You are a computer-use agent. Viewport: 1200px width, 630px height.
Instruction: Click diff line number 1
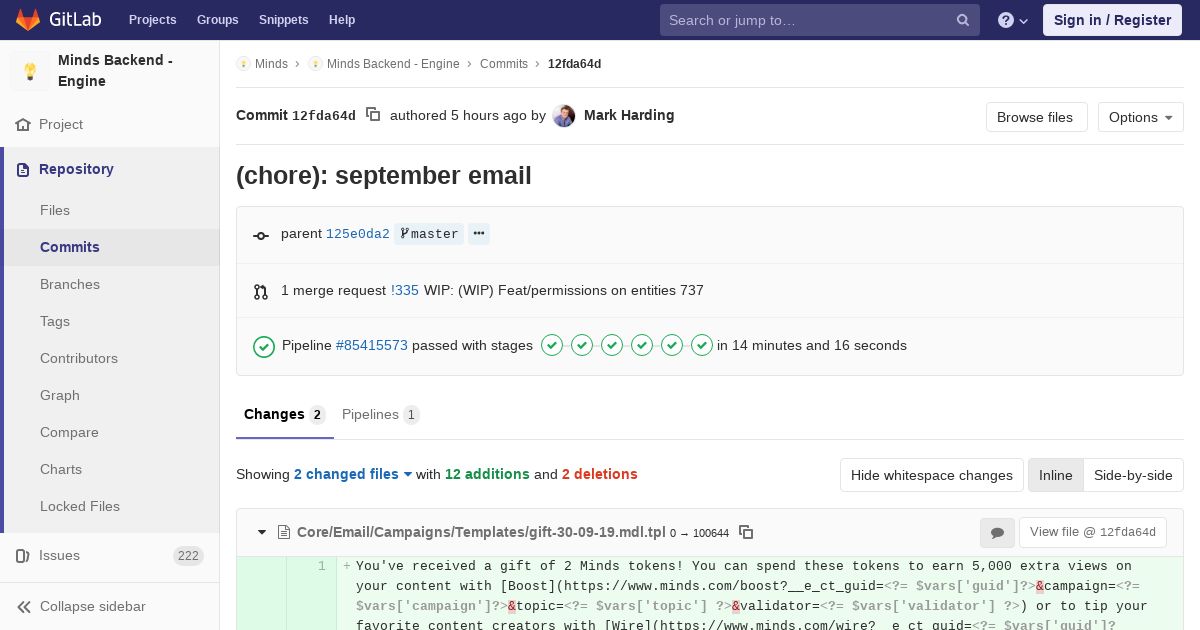[x=322, y=566]
